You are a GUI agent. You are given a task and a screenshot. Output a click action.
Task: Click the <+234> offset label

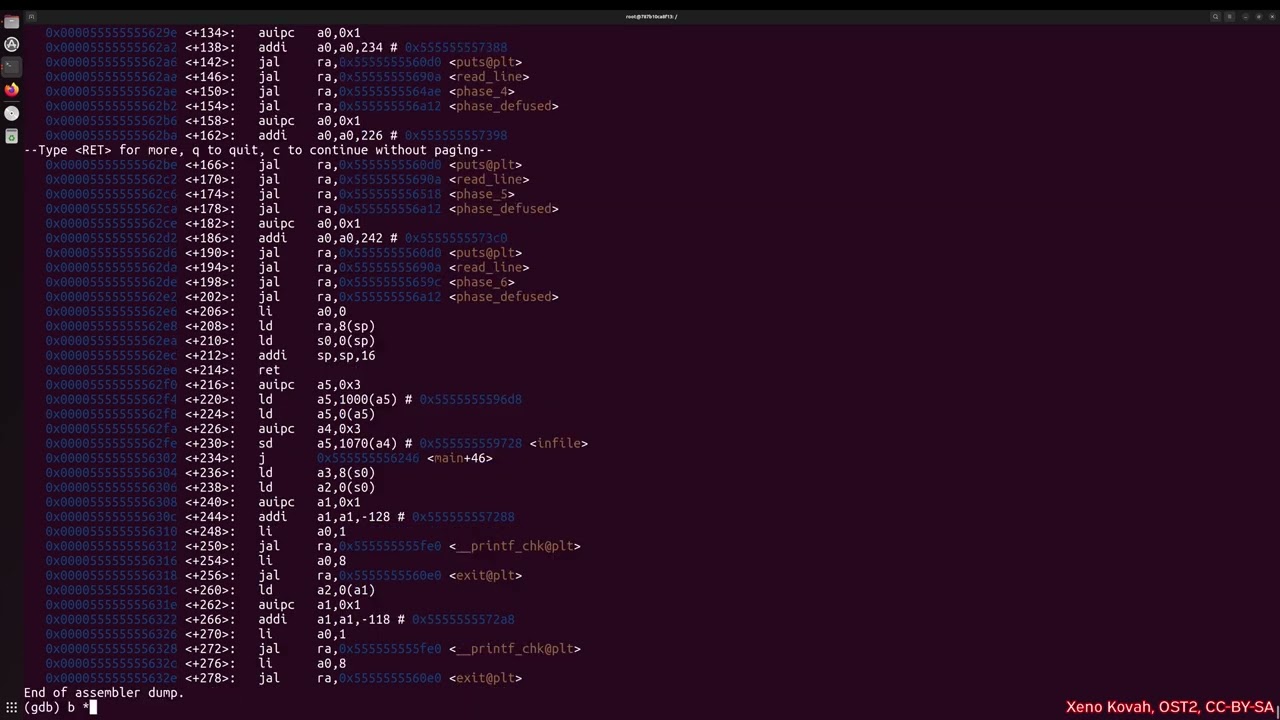[x=210, y=458]
